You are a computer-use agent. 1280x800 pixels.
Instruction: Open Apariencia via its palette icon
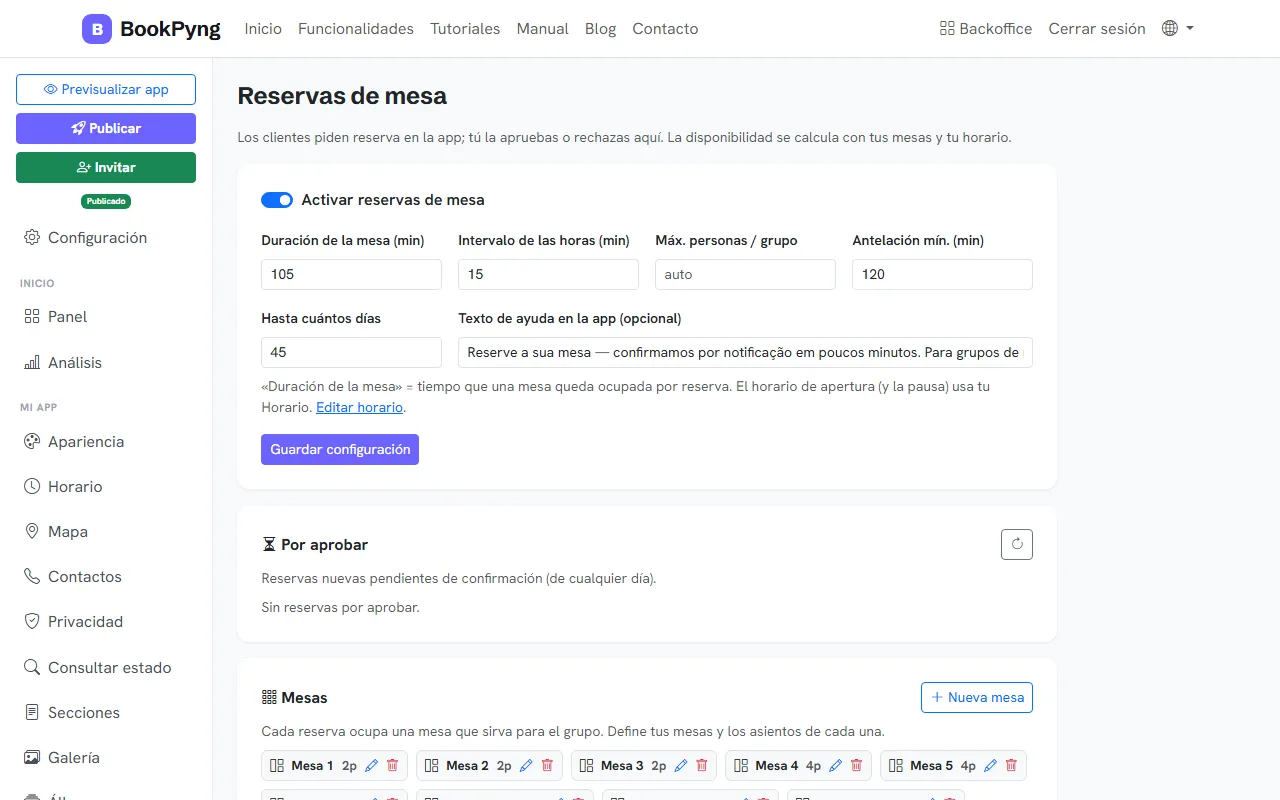click(x=32, y=441)
